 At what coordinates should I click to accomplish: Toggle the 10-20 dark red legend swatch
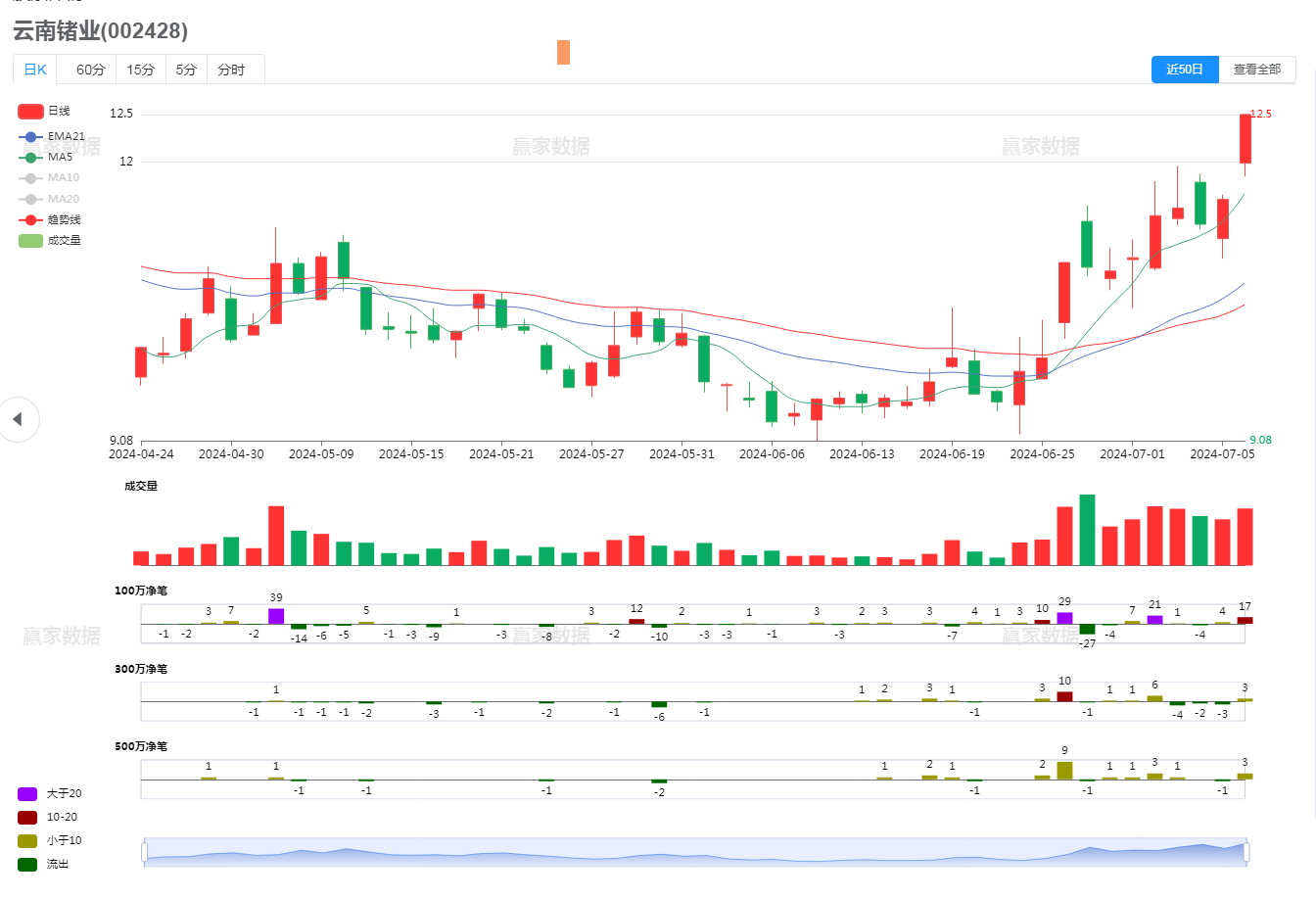tap(27, 817)
